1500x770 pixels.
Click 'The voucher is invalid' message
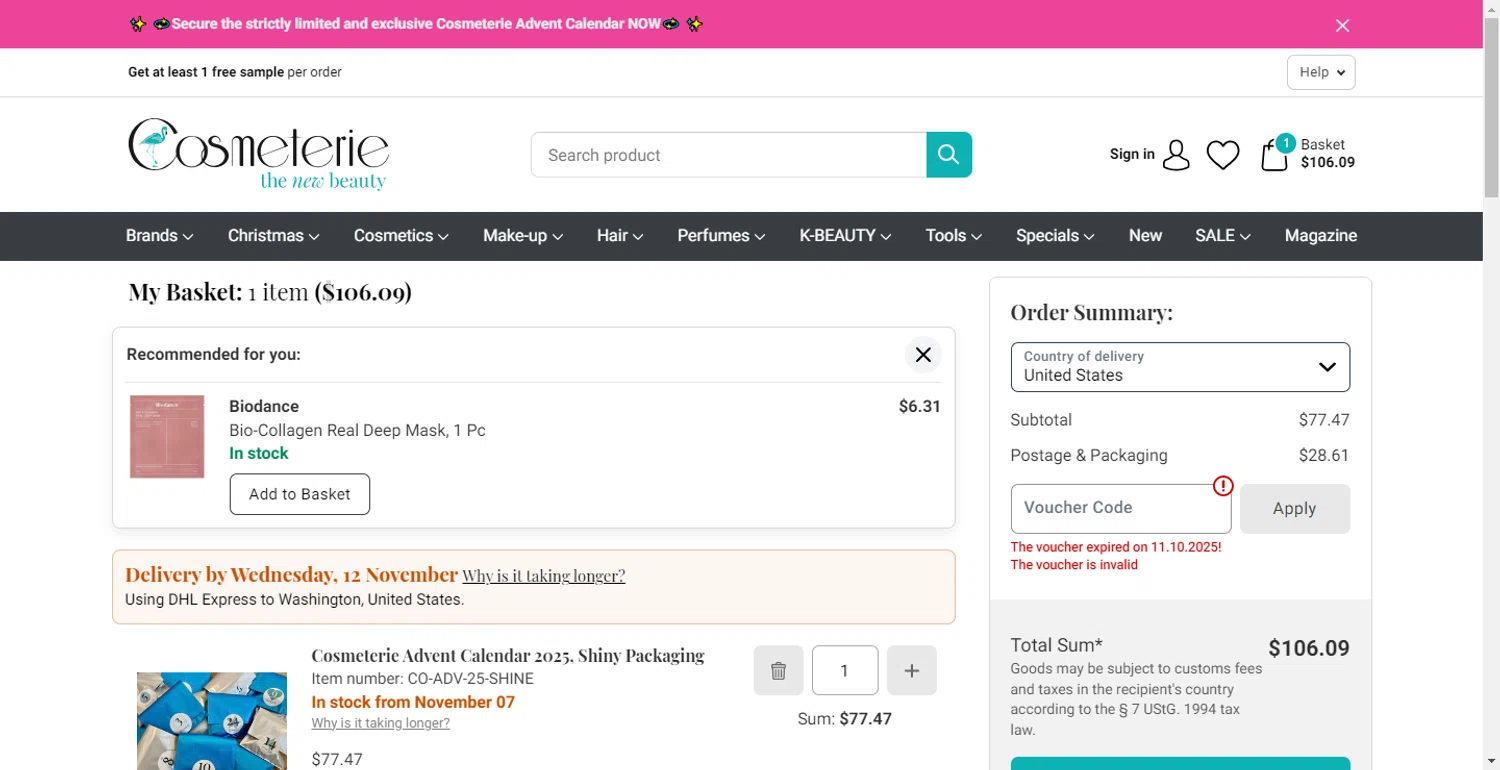click(1074, 565)
